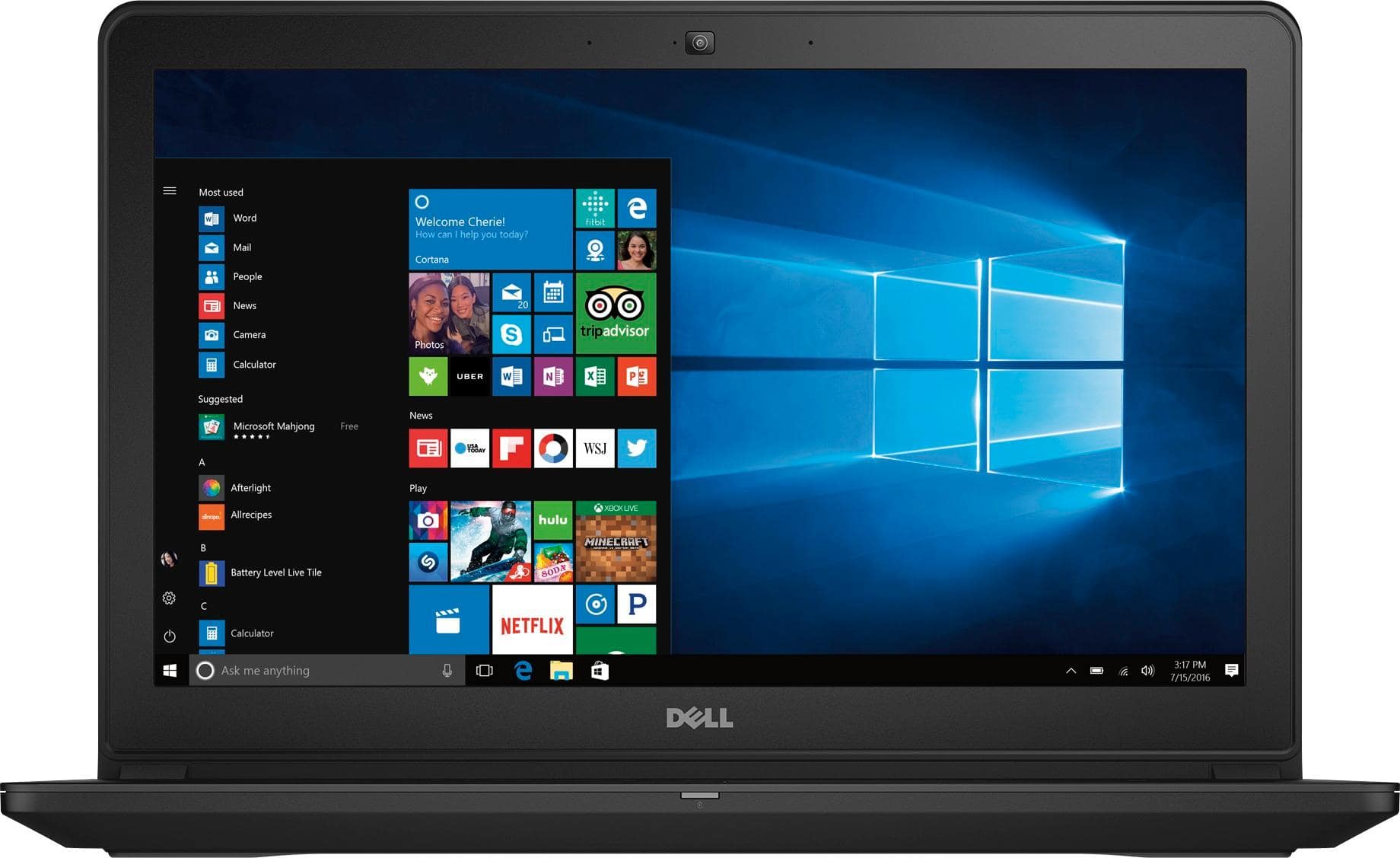The height and width of the screenshot is (858, 1400).
Task: Open the USA Today tile
Action: click(x=469, y=448)
